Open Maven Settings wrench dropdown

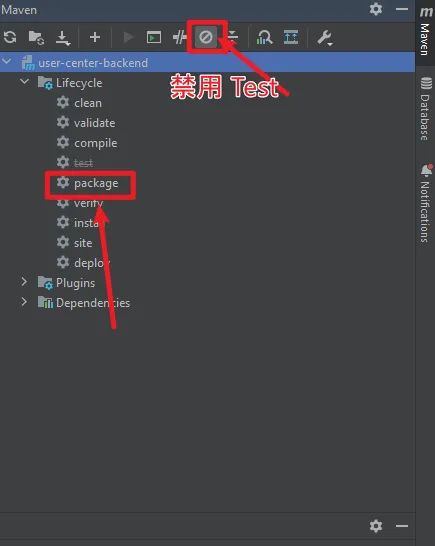pyautogui.click(x=325, y=38)
